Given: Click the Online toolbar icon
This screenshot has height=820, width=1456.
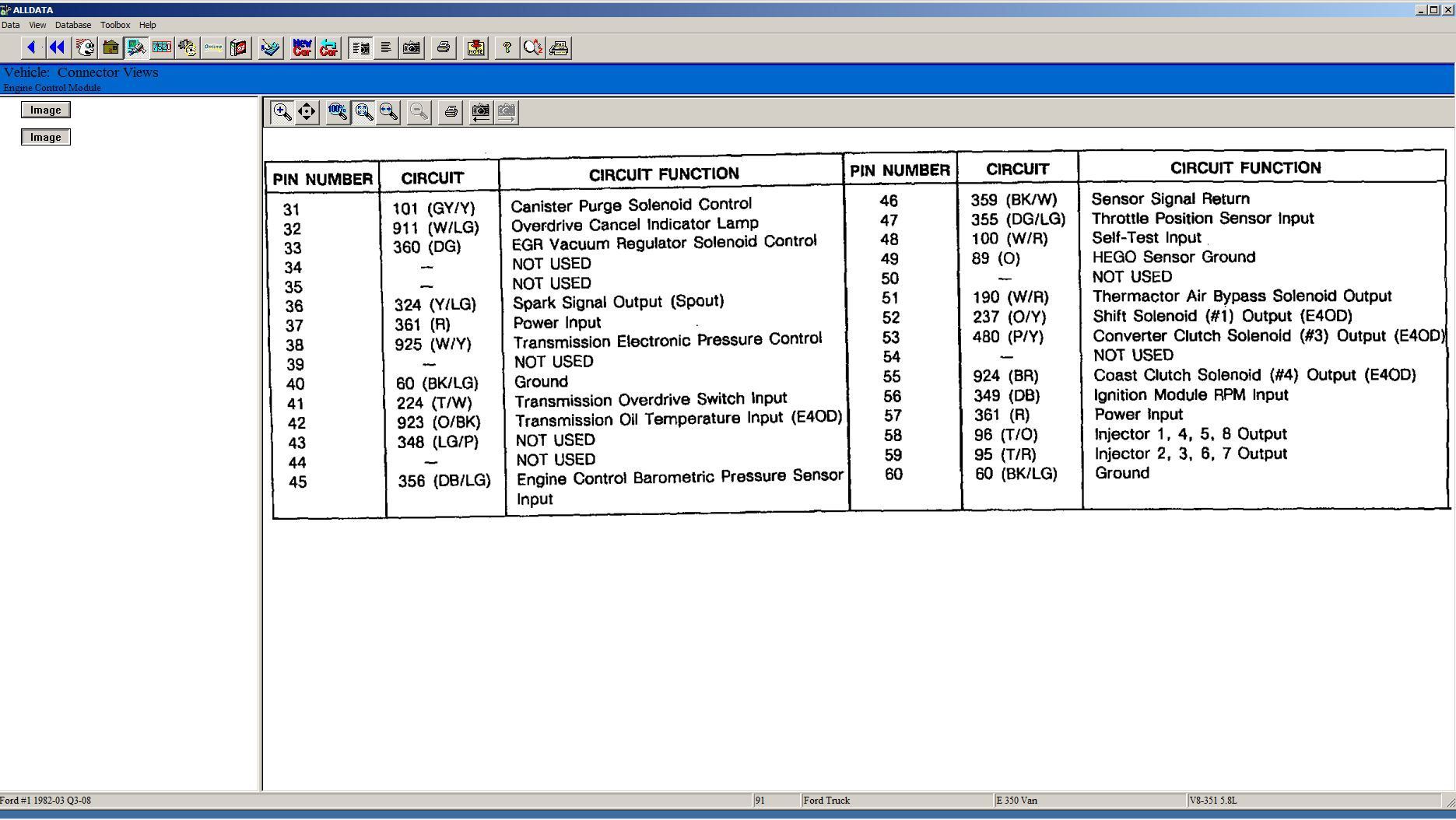Looking at the screenshot, I should (212, 48).
